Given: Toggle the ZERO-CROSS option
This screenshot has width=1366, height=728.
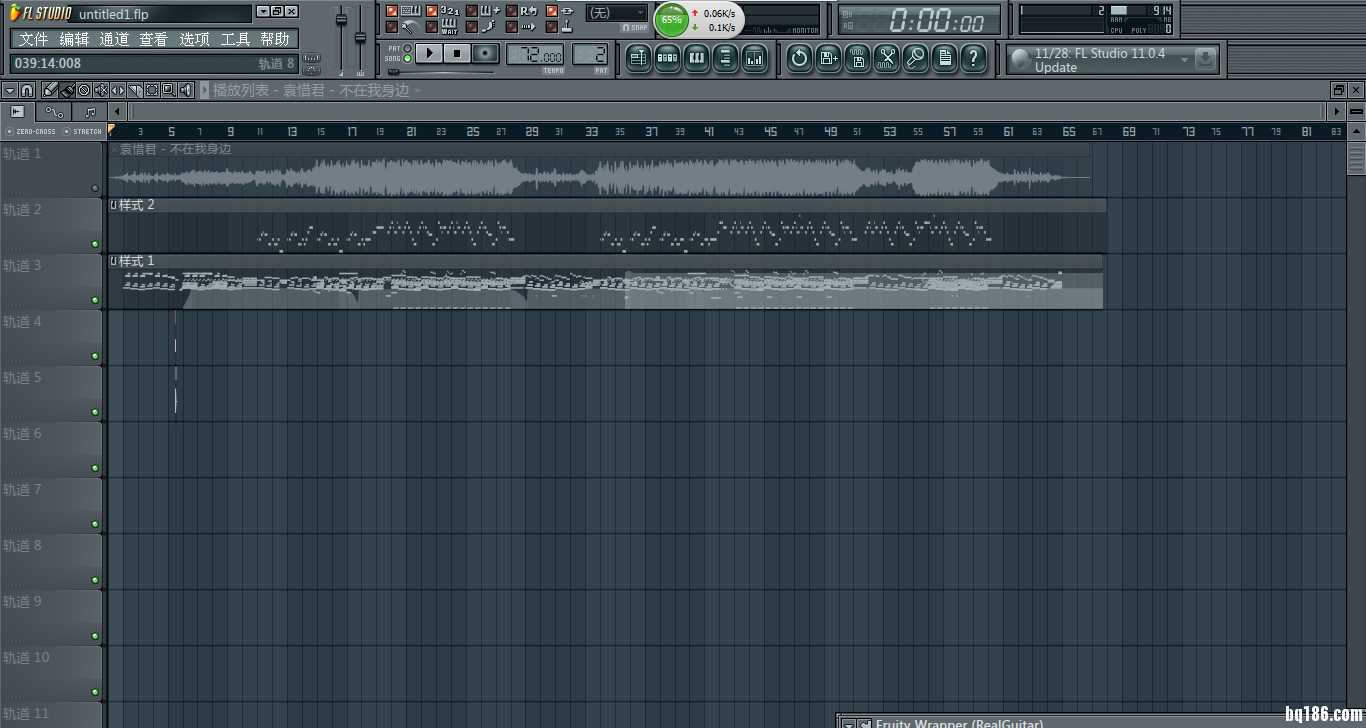Looking at the screenshot, I should click(x=31, y=131).
